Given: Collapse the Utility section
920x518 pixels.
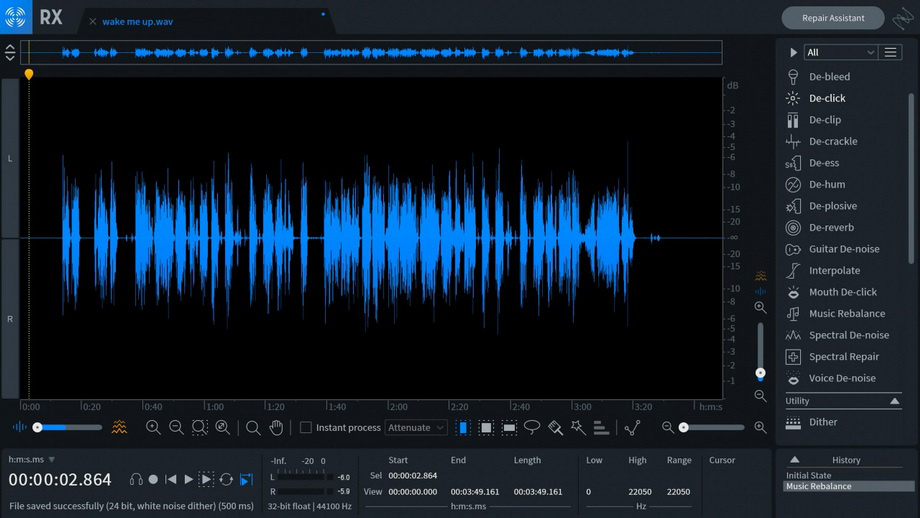Looking at the screenshot, I should [x=895, y=401].
